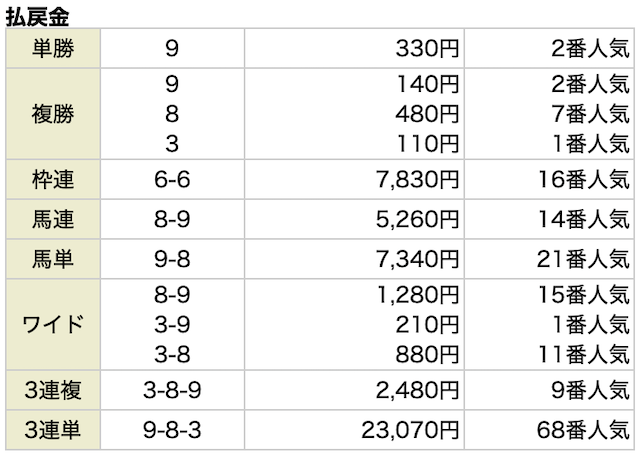Screen dimensions: 640x453
Task: Select the 3連複 row label
Action: click(53, 392)
